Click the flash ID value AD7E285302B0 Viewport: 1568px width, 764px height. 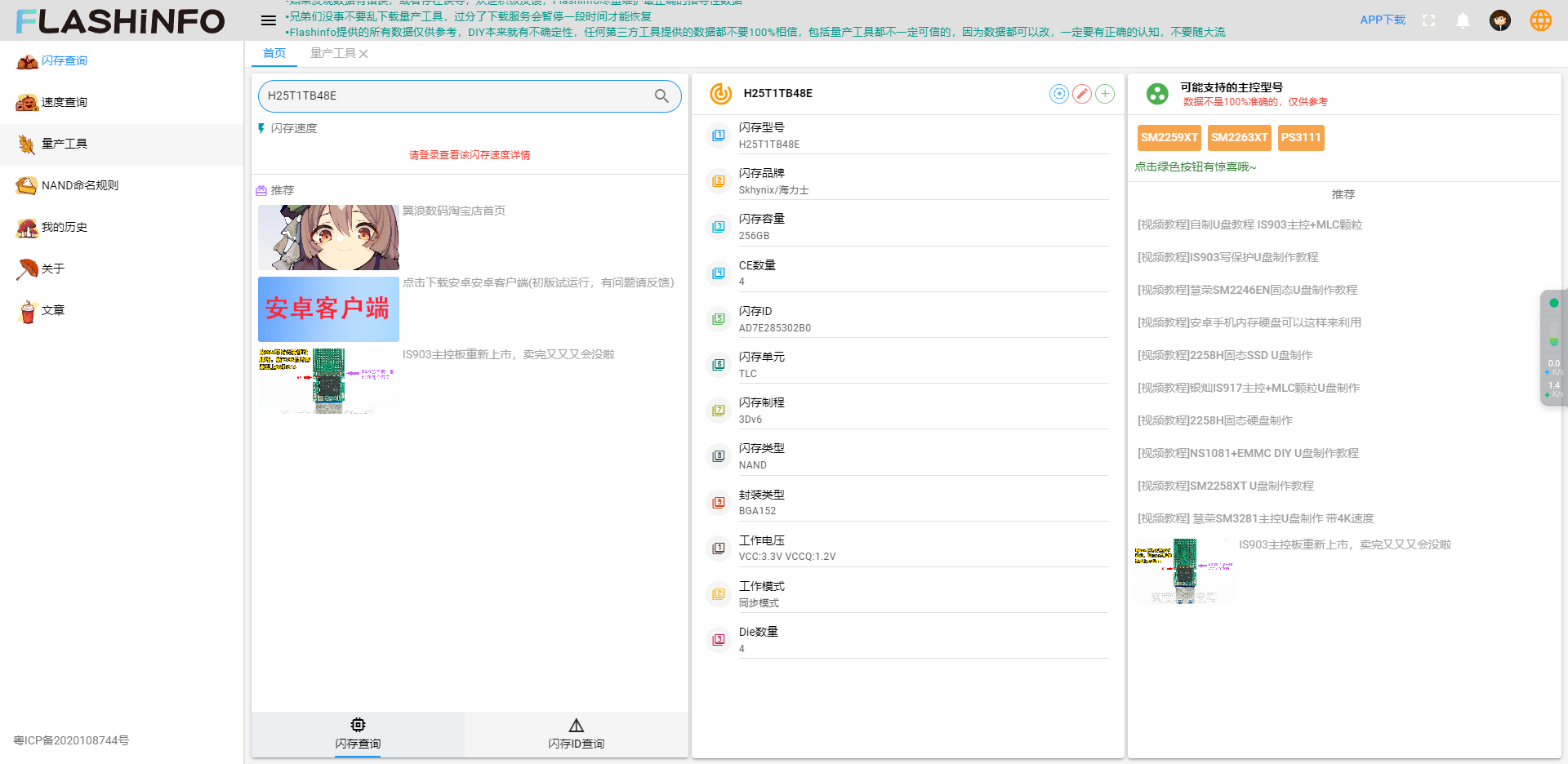(x=775, y=328)
